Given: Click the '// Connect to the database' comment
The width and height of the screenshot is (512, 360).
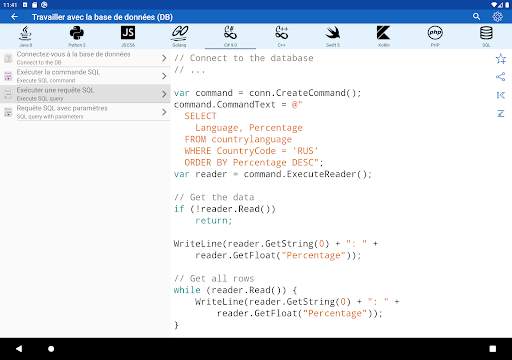Looking at the screenshot, I should 244,58.
